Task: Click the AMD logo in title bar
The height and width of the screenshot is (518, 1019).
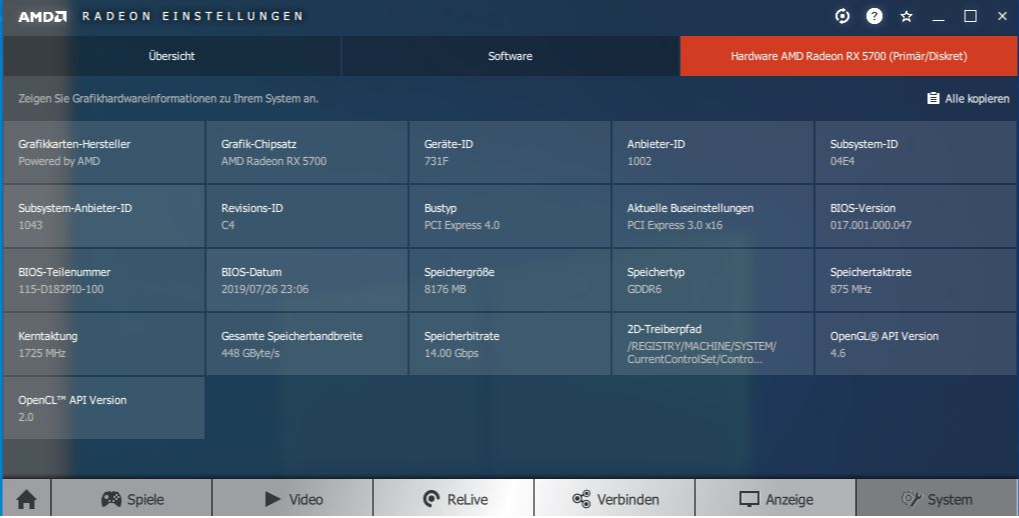Action: point(42,16)
